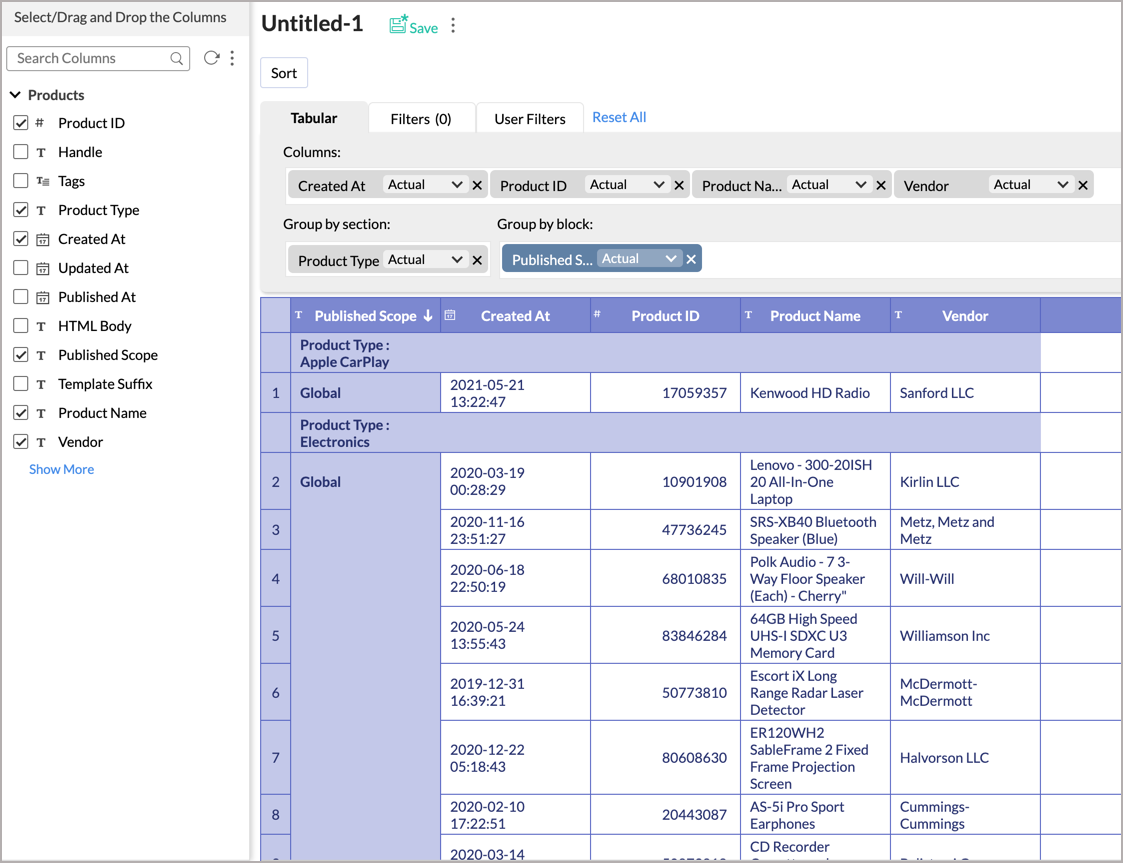
Task: Enable the Updated At column checkbox
Action: 21,268
